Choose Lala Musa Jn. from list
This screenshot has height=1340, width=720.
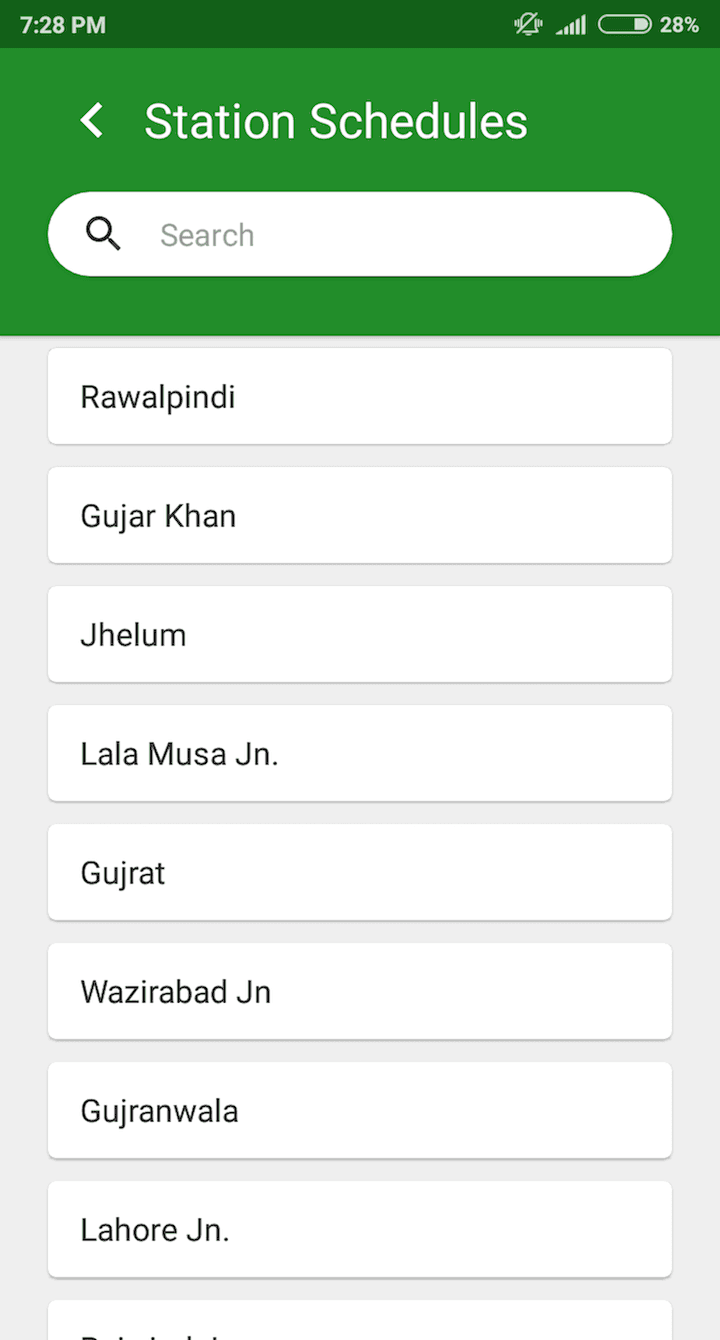(x=360, y=753)
